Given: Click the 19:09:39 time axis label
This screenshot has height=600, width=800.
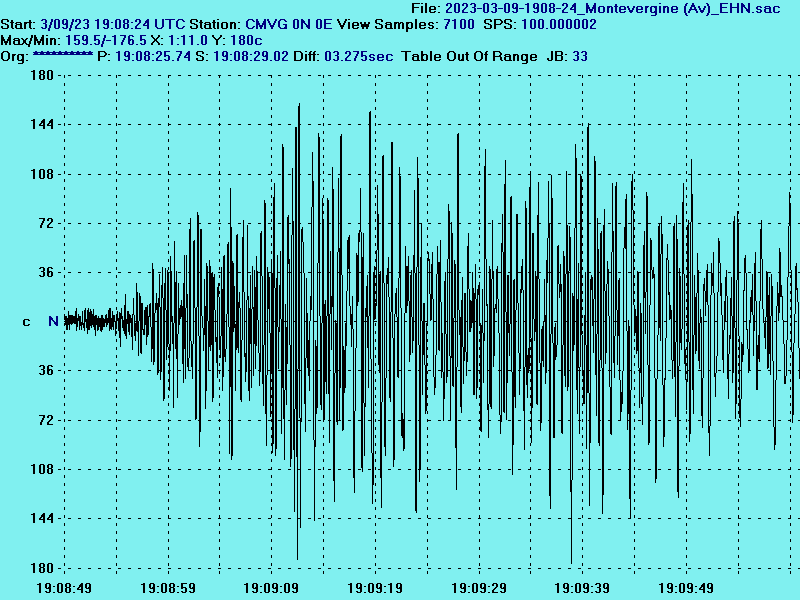Looking at the screenshot, I should coord(582,588).
